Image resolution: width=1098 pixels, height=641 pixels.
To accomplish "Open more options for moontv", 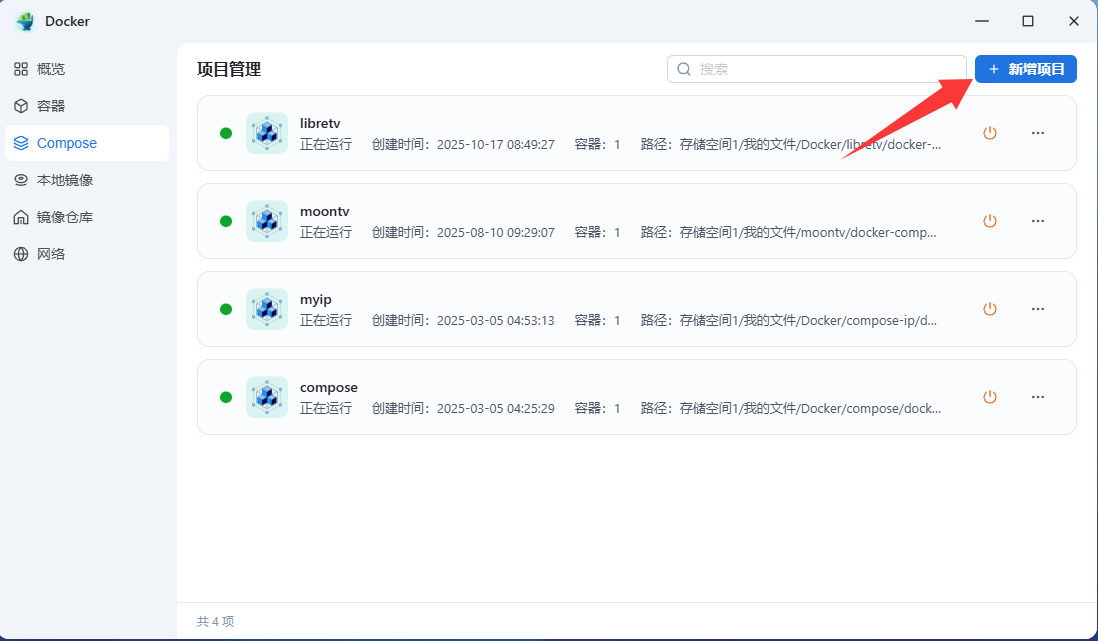I will click(x=1038, y=221).
